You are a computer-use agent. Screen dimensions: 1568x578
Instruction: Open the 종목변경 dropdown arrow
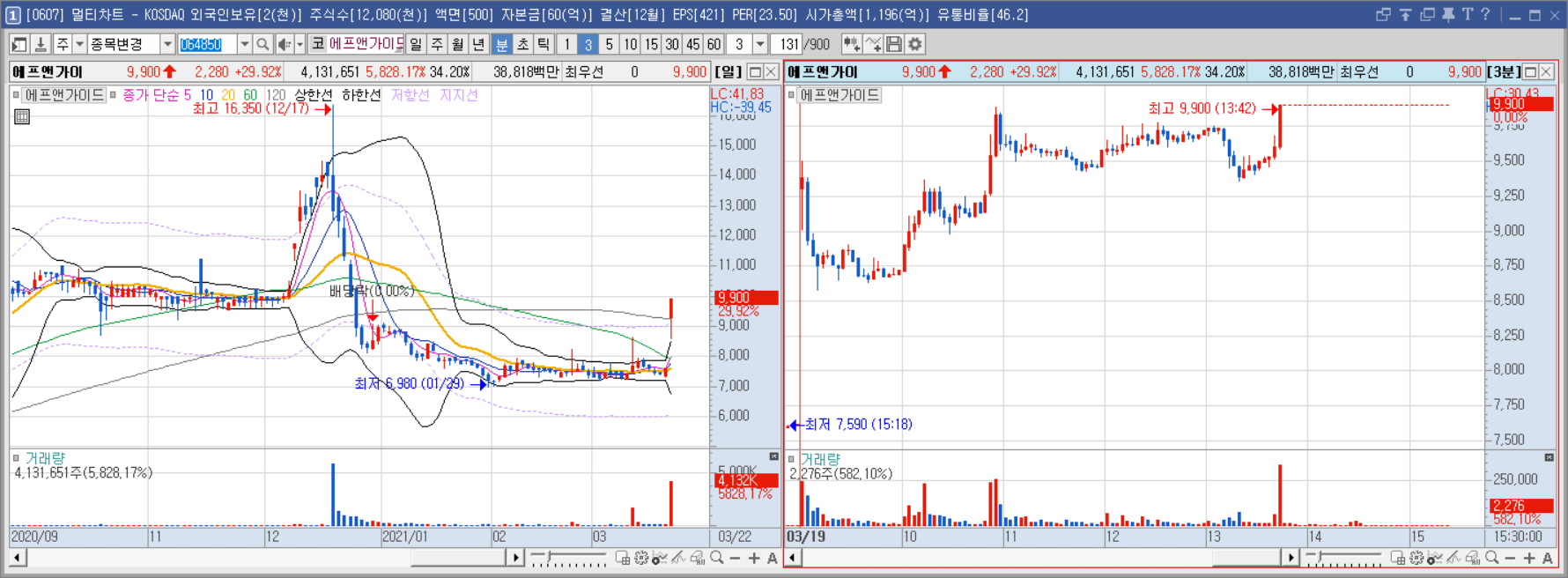(x=167, y=44)
